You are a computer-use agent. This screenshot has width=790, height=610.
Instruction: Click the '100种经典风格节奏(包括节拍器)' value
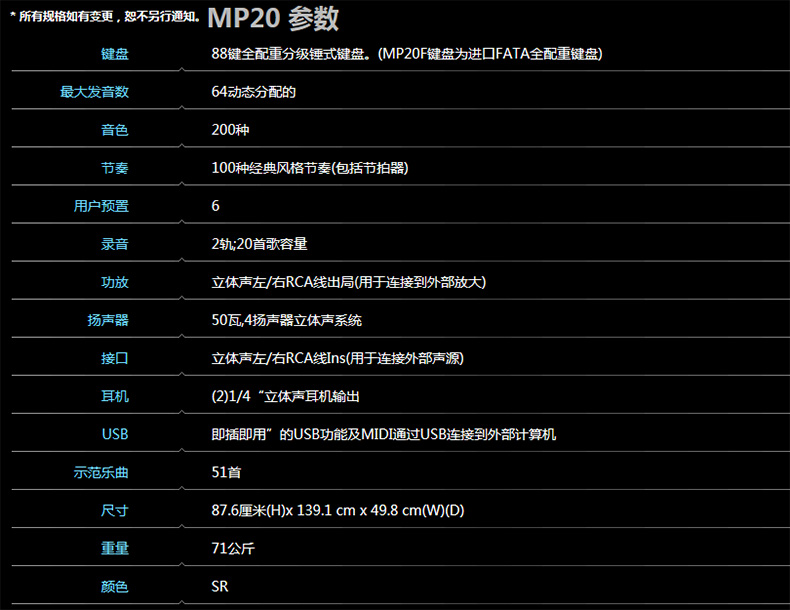pyautogui.click(x=310, y=168)
